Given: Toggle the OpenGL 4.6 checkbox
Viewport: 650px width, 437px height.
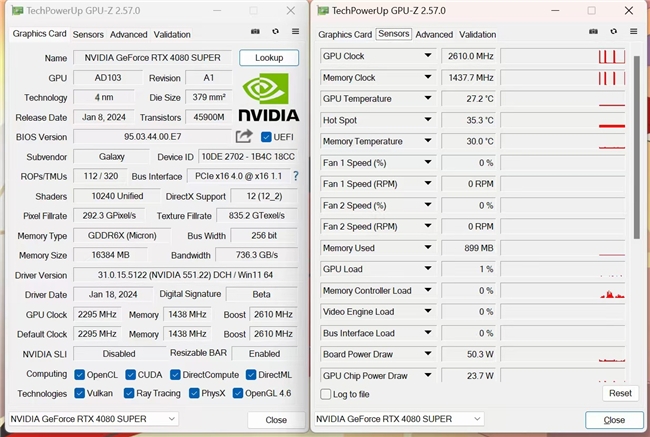Looking at the screenshot, I should pos(238,393).
